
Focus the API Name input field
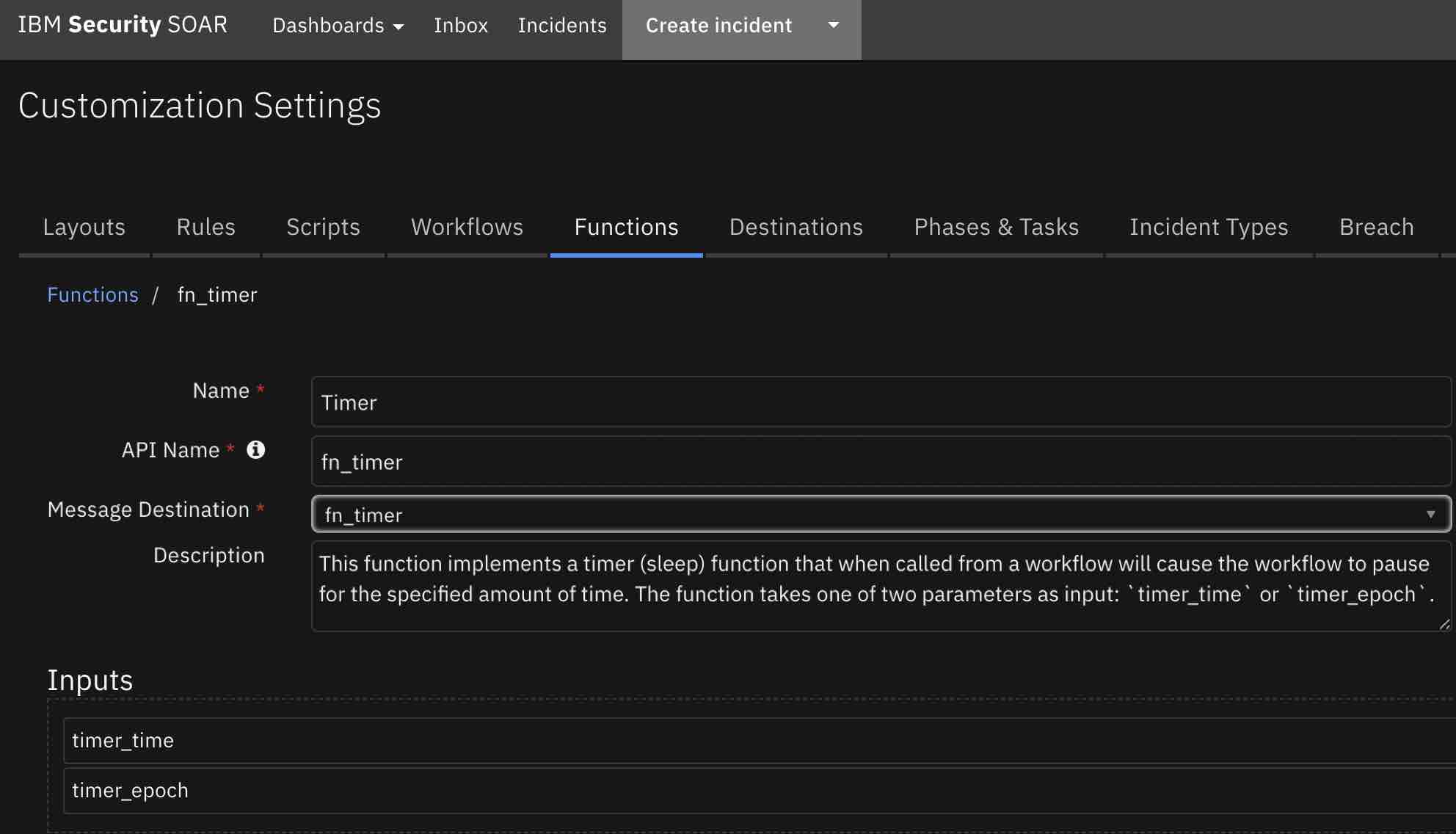pos(881,462)
